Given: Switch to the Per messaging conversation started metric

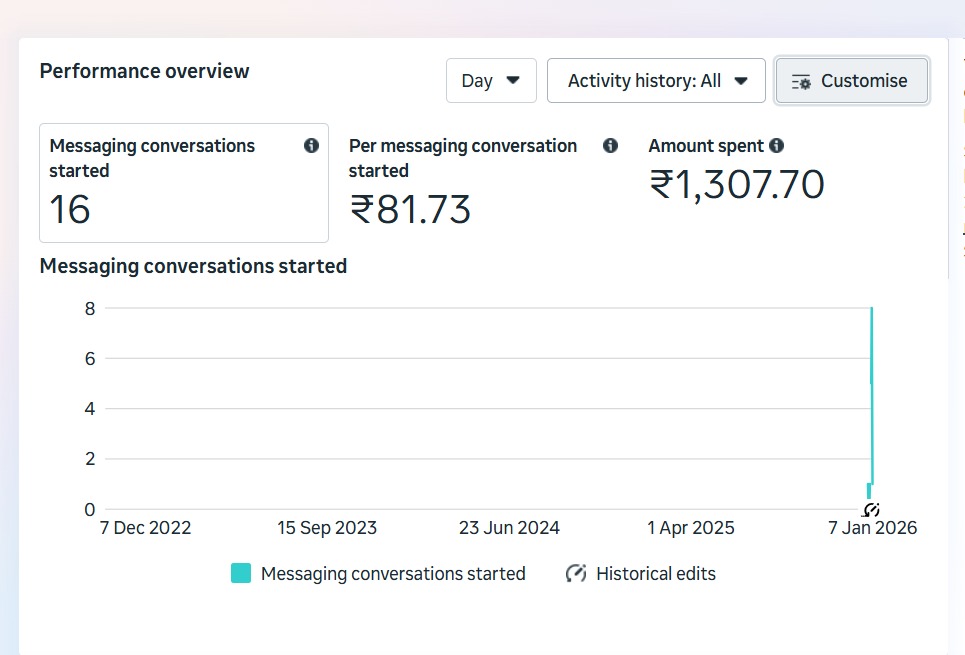Looking at the screenshot, I should pos(470,183).
